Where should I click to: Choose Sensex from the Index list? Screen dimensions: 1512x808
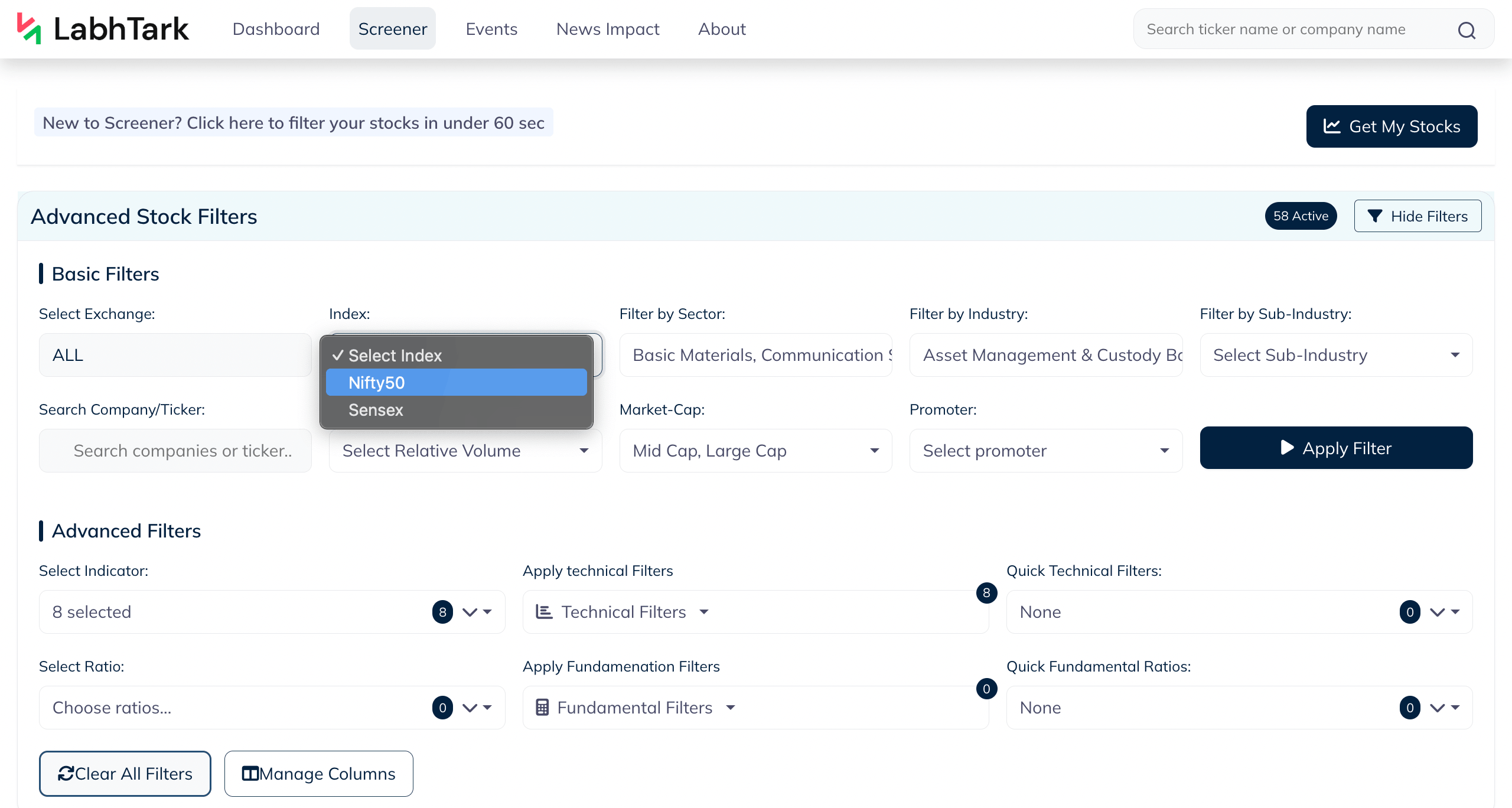click(456, 409)
